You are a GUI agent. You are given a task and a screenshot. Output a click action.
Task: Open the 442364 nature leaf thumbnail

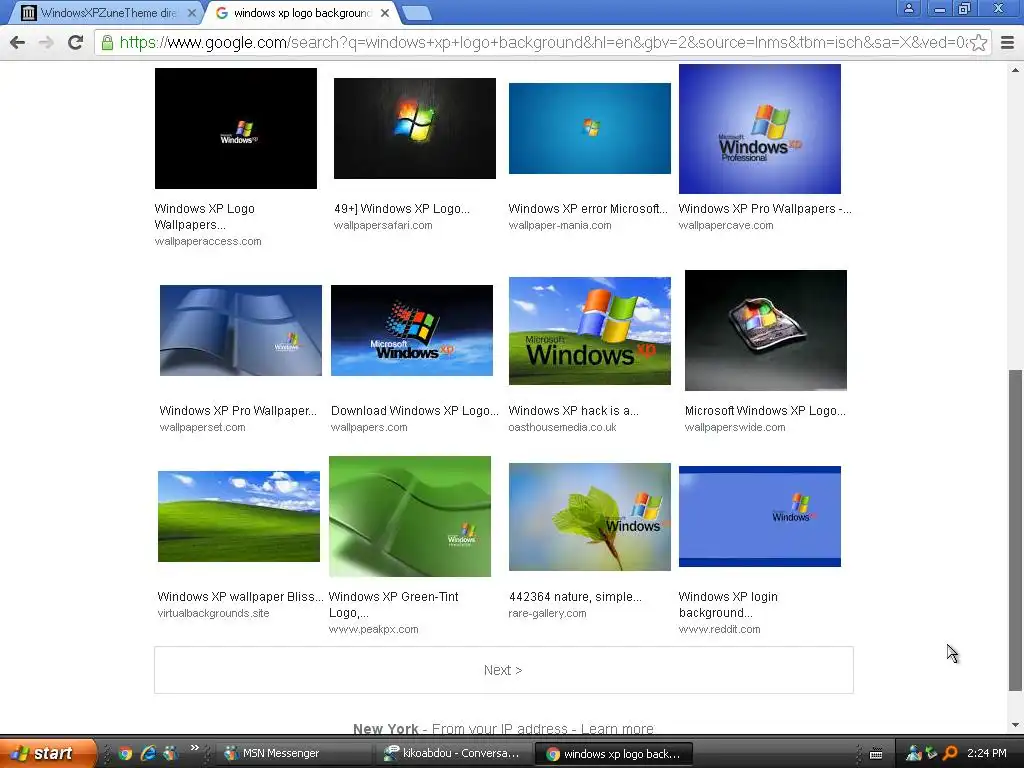[x=590, y=517]
